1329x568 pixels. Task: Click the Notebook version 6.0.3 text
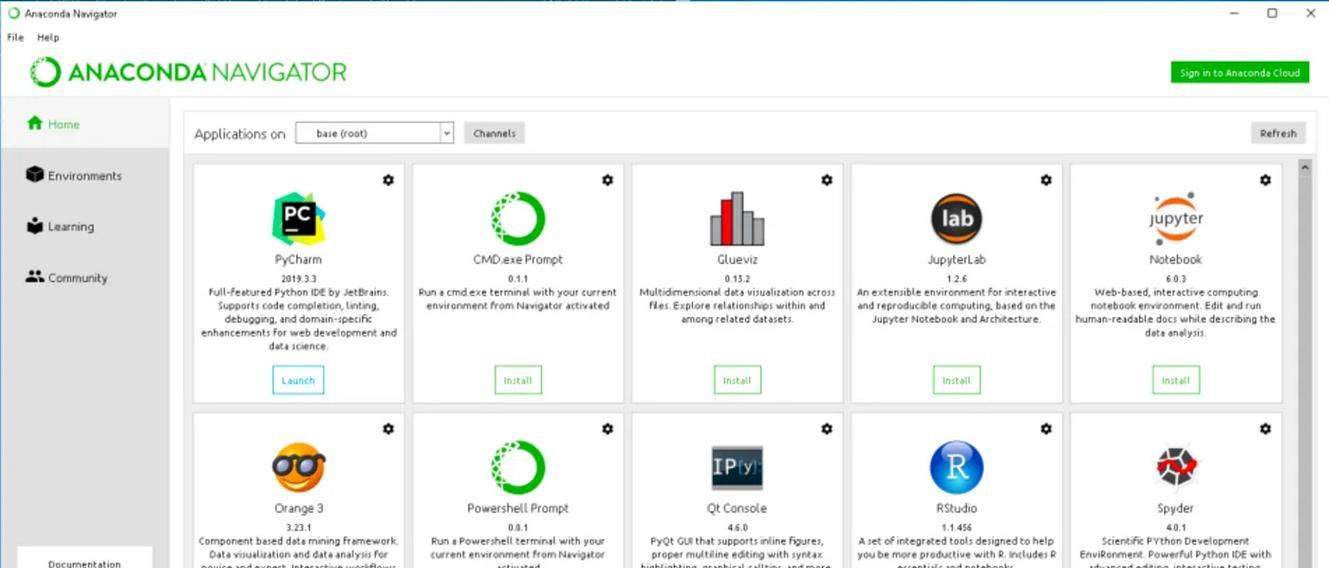click(1176, 279)
